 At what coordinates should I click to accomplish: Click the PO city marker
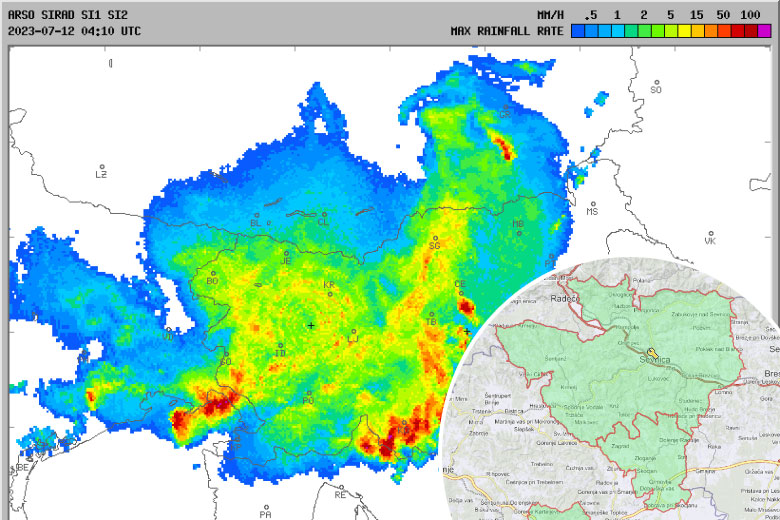(309, 392)
